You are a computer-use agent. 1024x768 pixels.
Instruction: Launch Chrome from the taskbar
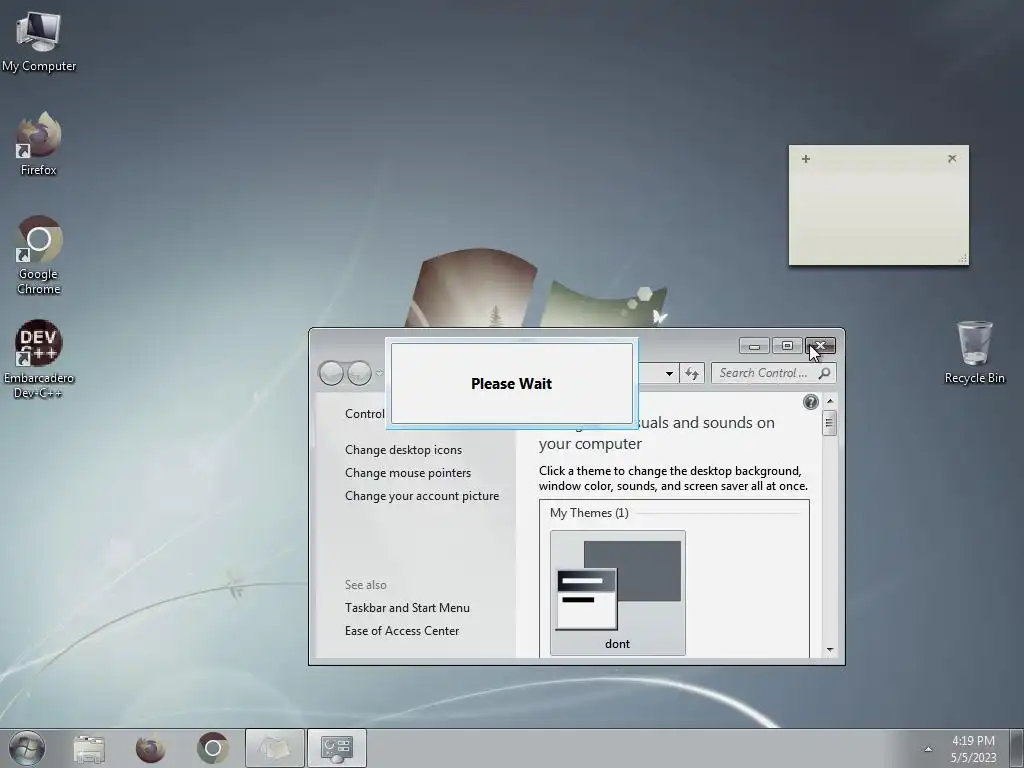tap(212, 748)
